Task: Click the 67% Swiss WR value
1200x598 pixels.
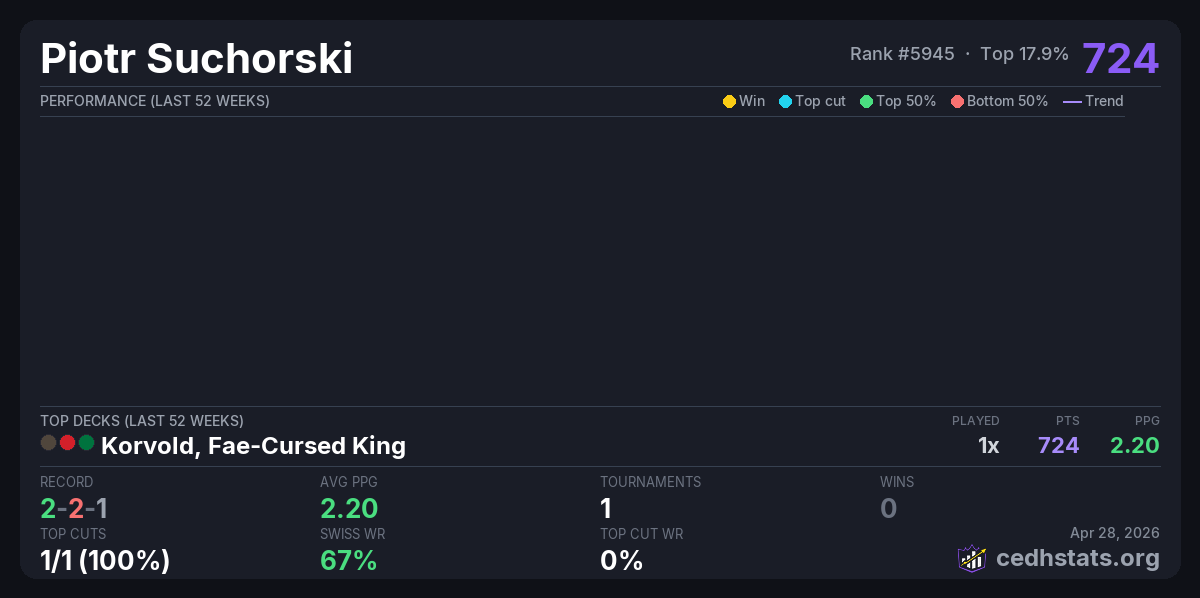Action: click(348, 561)
